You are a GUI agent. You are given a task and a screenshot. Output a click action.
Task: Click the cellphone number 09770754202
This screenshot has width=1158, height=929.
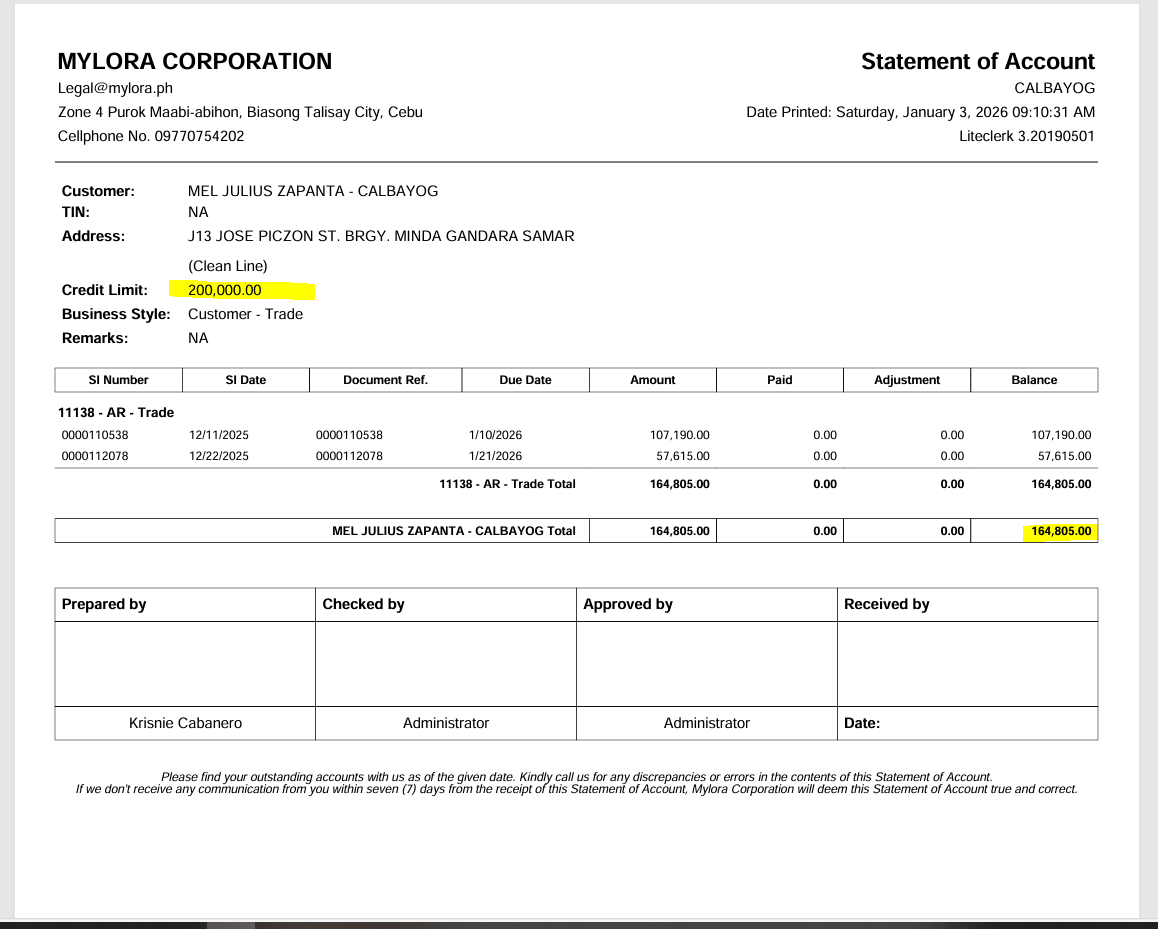(x=199, y=136)
